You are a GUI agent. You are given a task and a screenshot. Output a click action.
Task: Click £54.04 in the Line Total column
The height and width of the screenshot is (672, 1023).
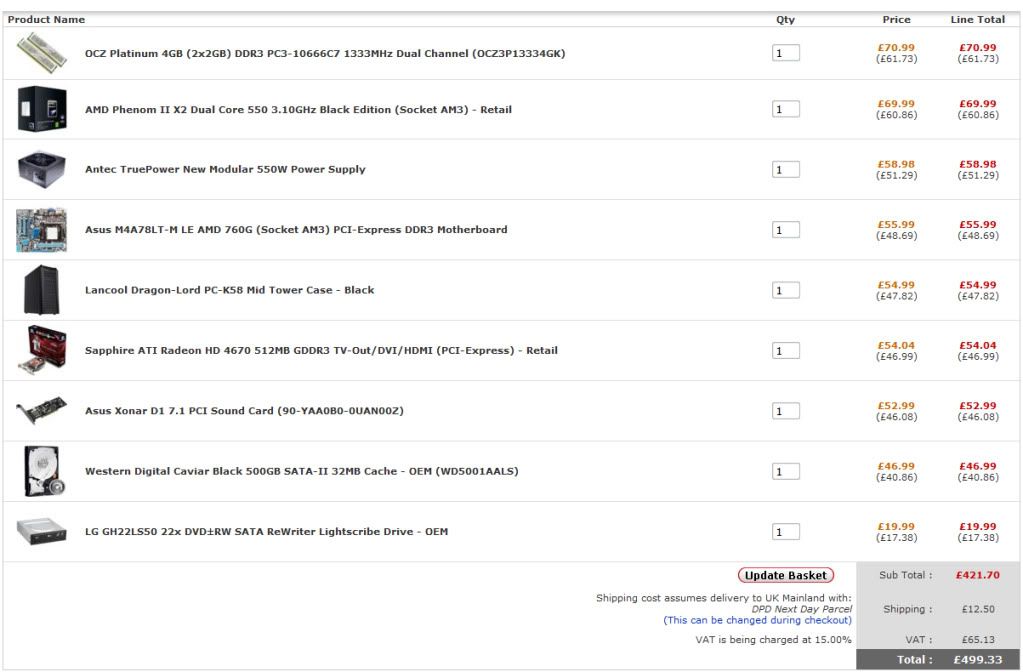click(x=978, y=345)
